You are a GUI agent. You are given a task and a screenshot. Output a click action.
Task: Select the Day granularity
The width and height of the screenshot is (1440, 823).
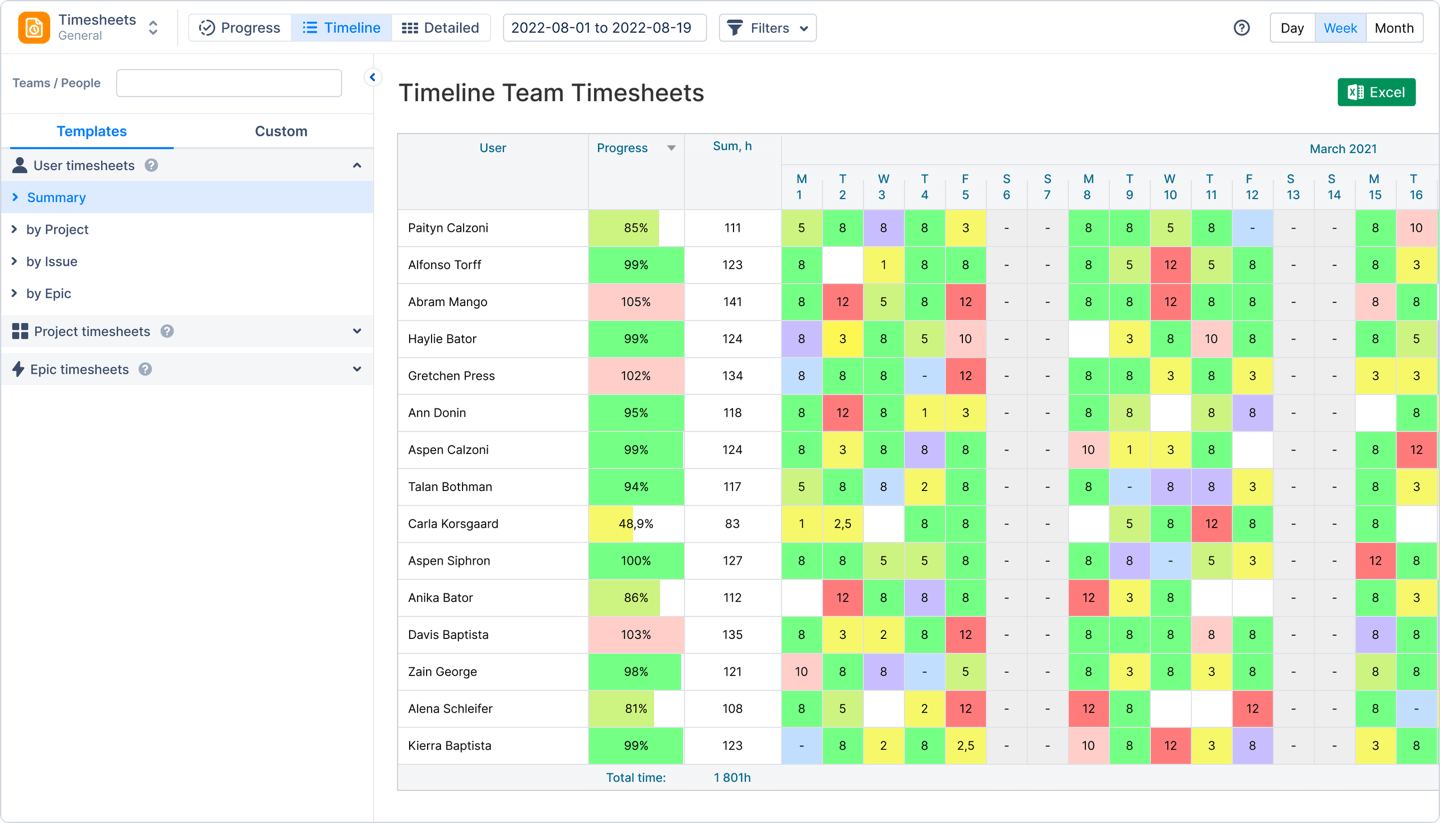coord(1292,28)
